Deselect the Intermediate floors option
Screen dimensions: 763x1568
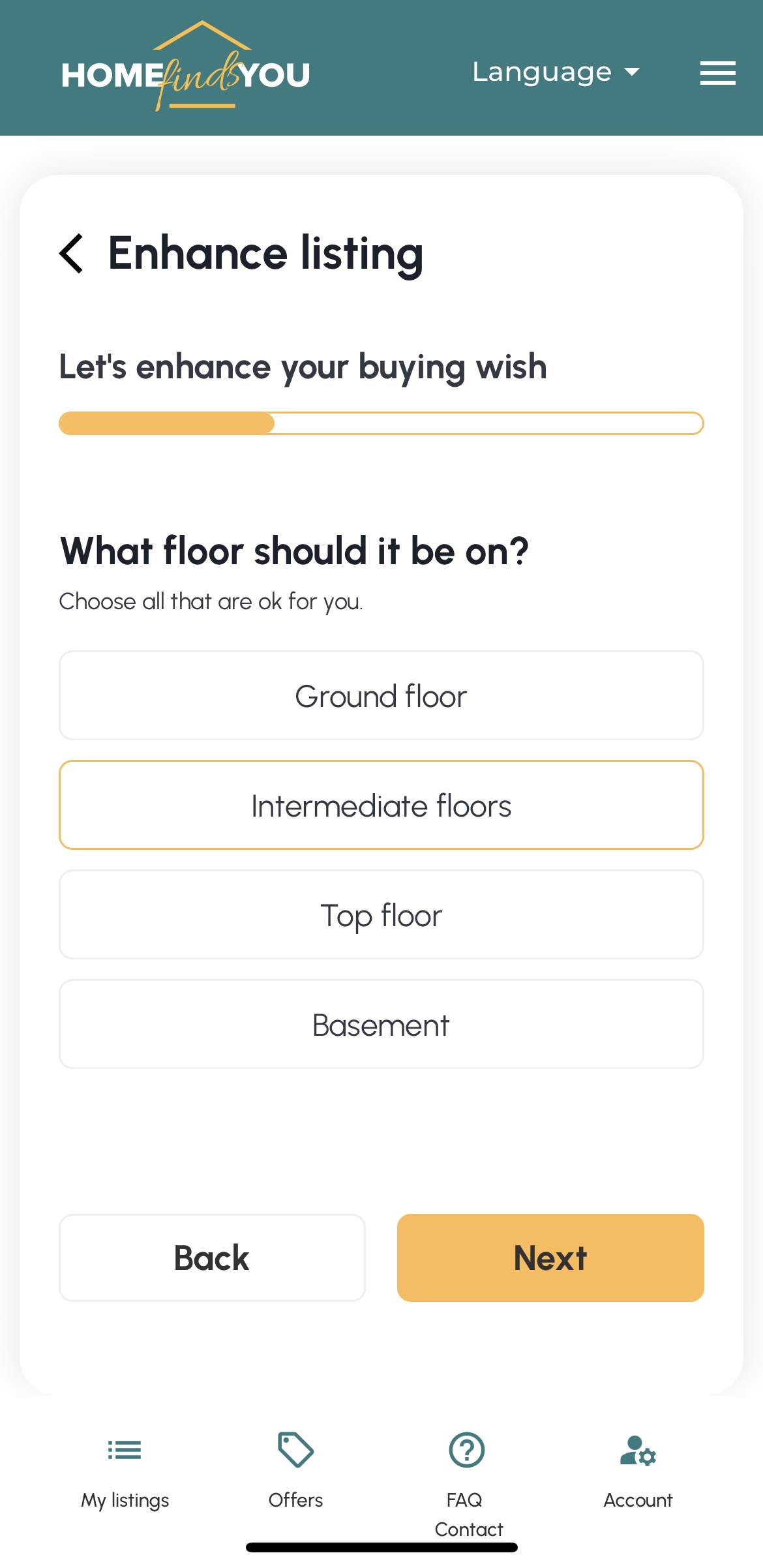point(381,805)
